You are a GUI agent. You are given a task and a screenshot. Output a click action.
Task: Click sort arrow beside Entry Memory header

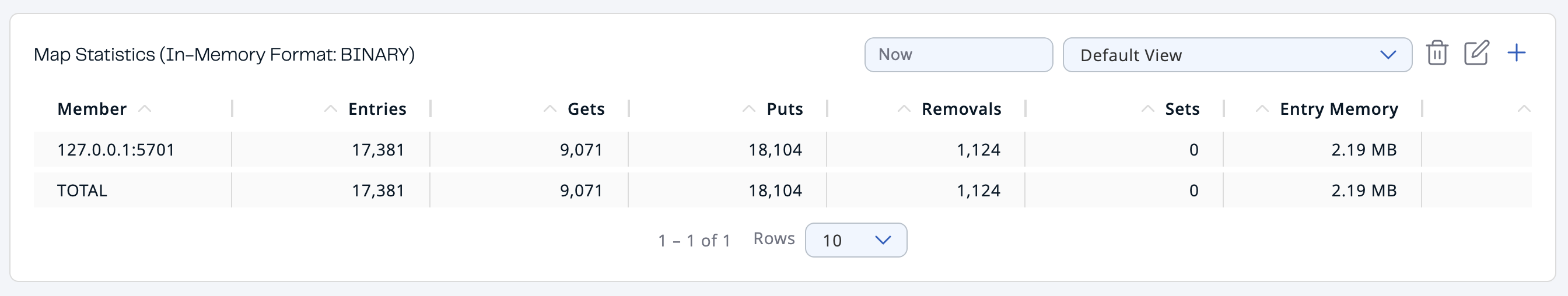[1262, 109]
